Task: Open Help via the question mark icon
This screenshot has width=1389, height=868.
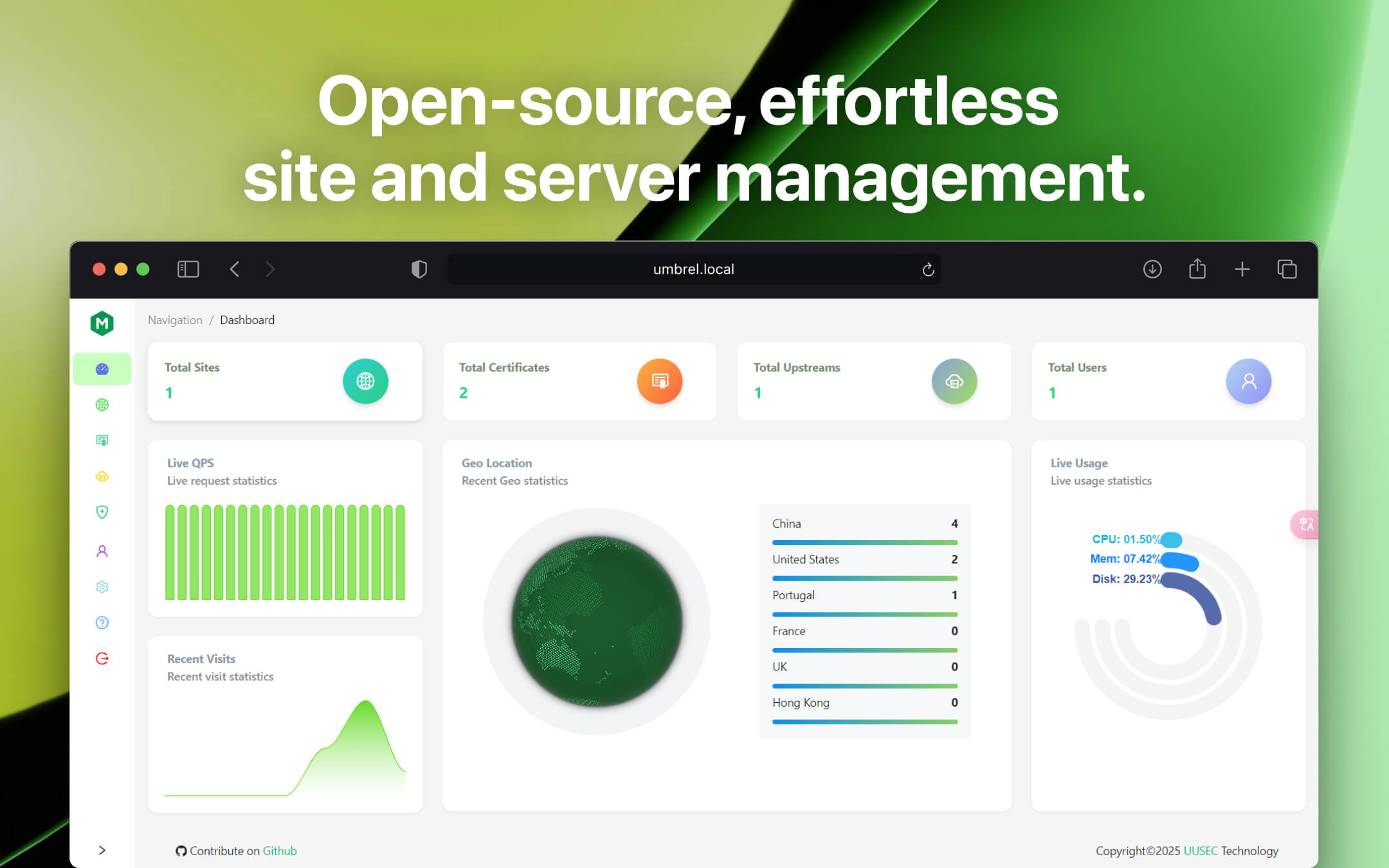Action: click(x=102, y=622)
